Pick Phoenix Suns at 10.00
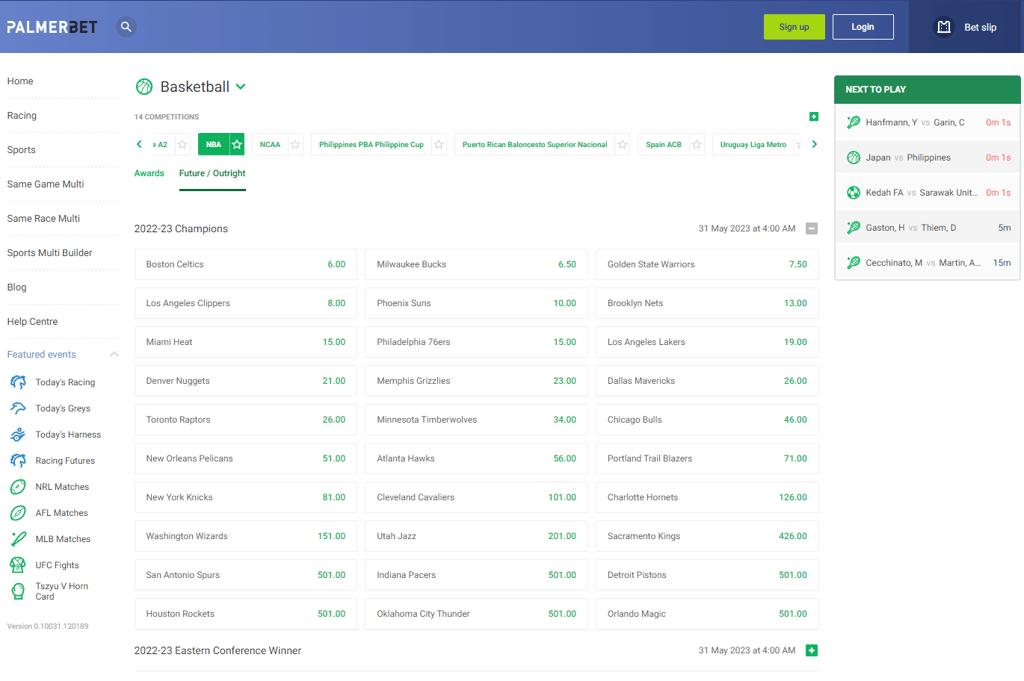1024x681 pixels. [x=476, y=303]
